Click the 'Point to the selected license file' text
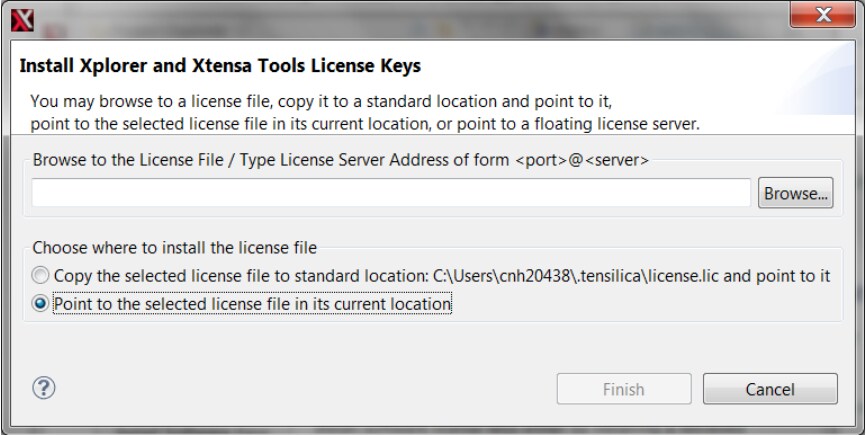 point(252,303)
